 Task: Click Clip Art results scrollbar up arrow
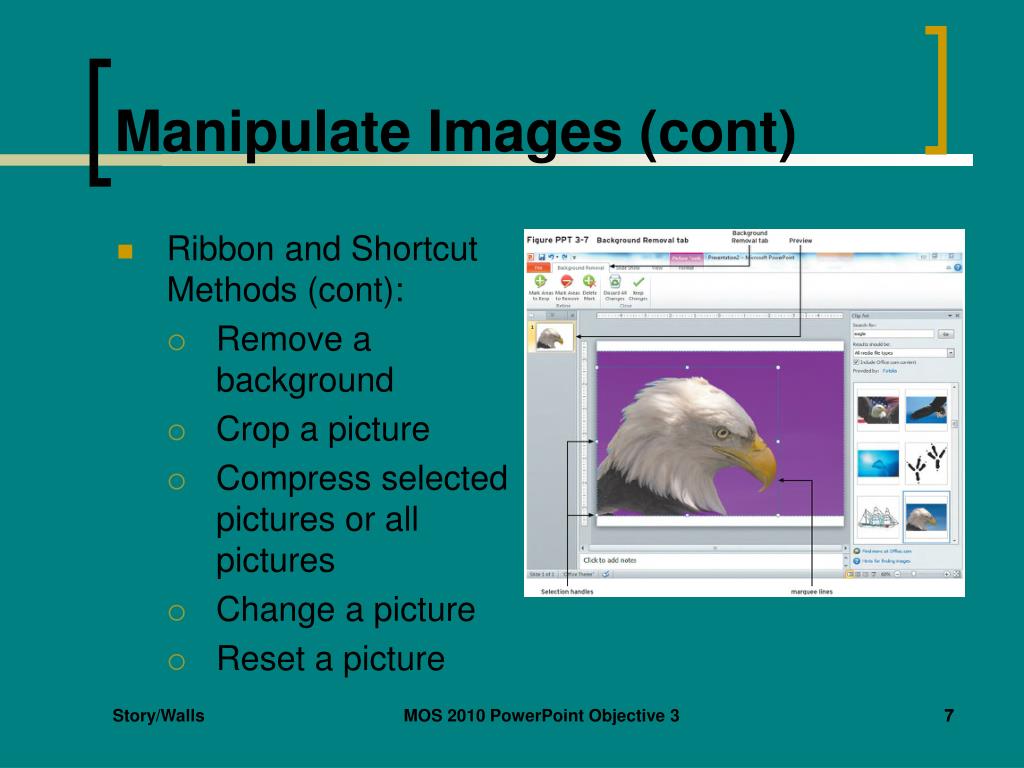click(954, 387)
